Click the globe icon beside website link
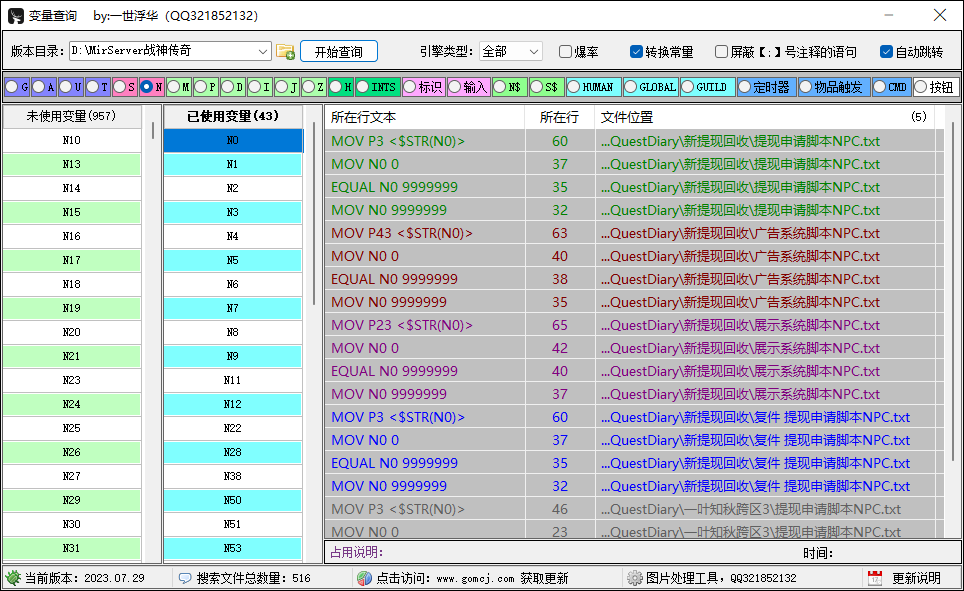The width and height of the screenshot is (964, 591). [364, 578]
